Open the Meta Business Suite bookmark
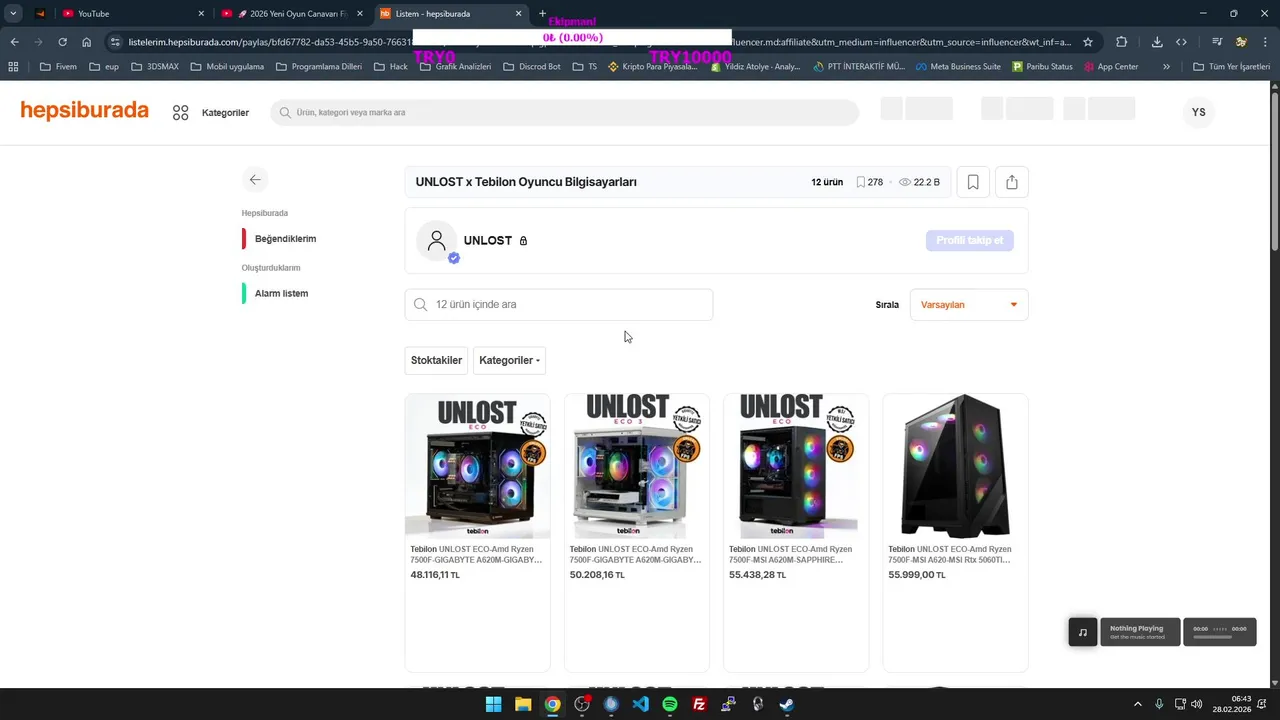This screenshot has width=1280, height=720. (x=957, y=67)
